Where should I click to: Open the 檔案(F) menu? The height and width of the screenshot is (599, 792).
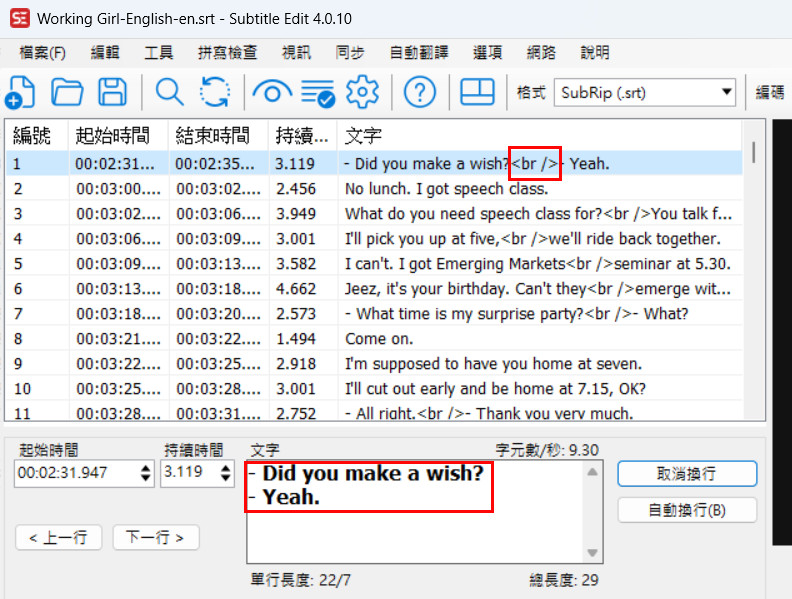pyautogui.click(x=42, y=52)
